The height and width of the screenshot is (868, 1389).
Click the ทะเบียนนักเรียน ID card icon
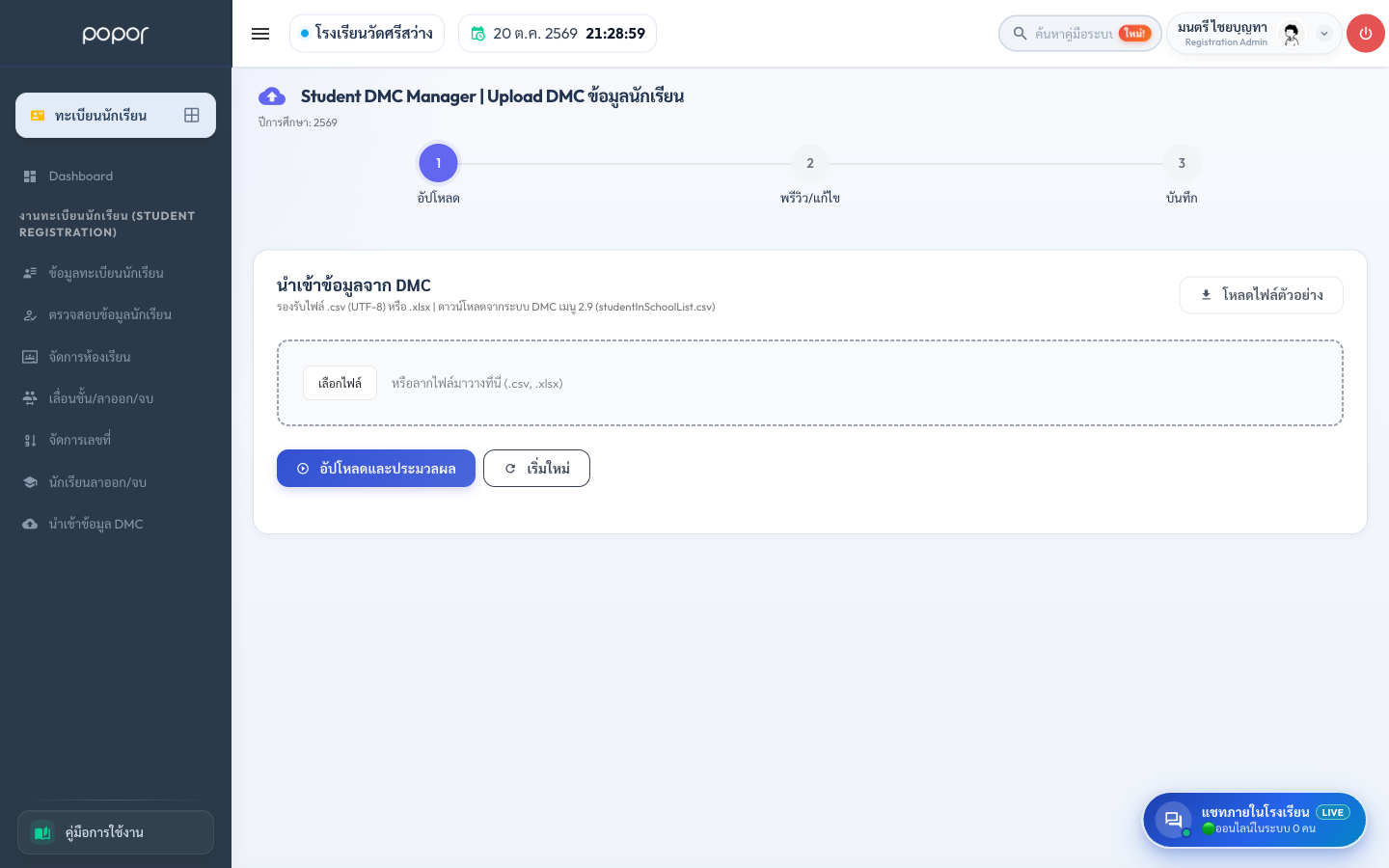[38, 116]
